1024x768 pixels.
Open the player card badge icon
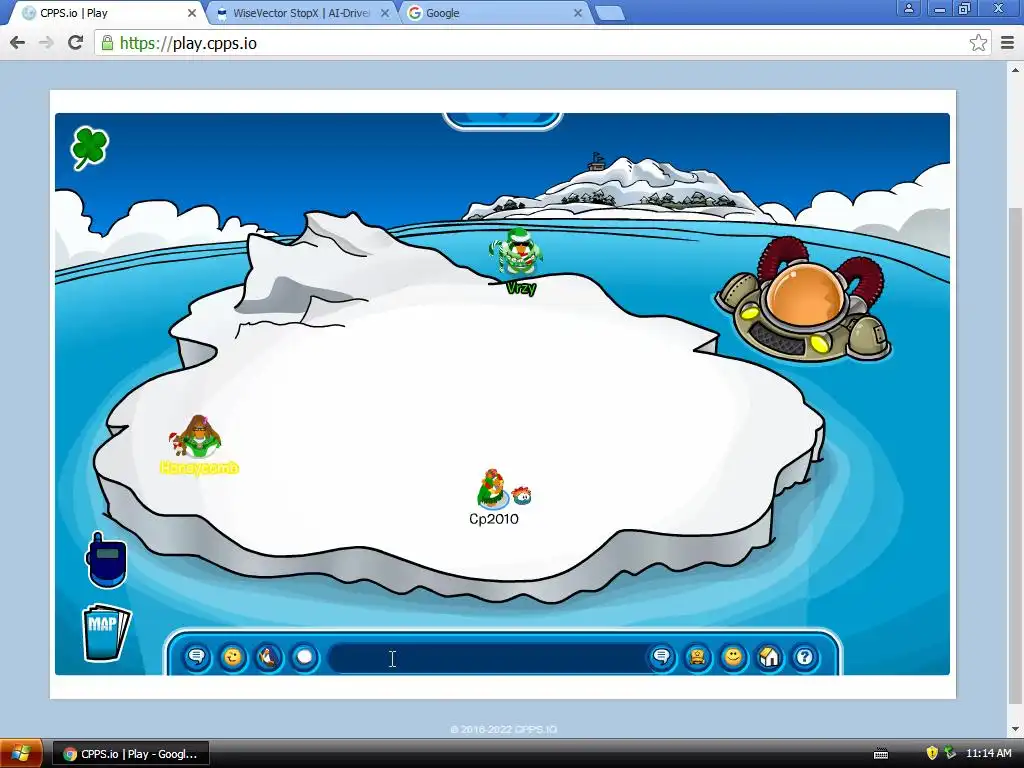coord(697,656)
